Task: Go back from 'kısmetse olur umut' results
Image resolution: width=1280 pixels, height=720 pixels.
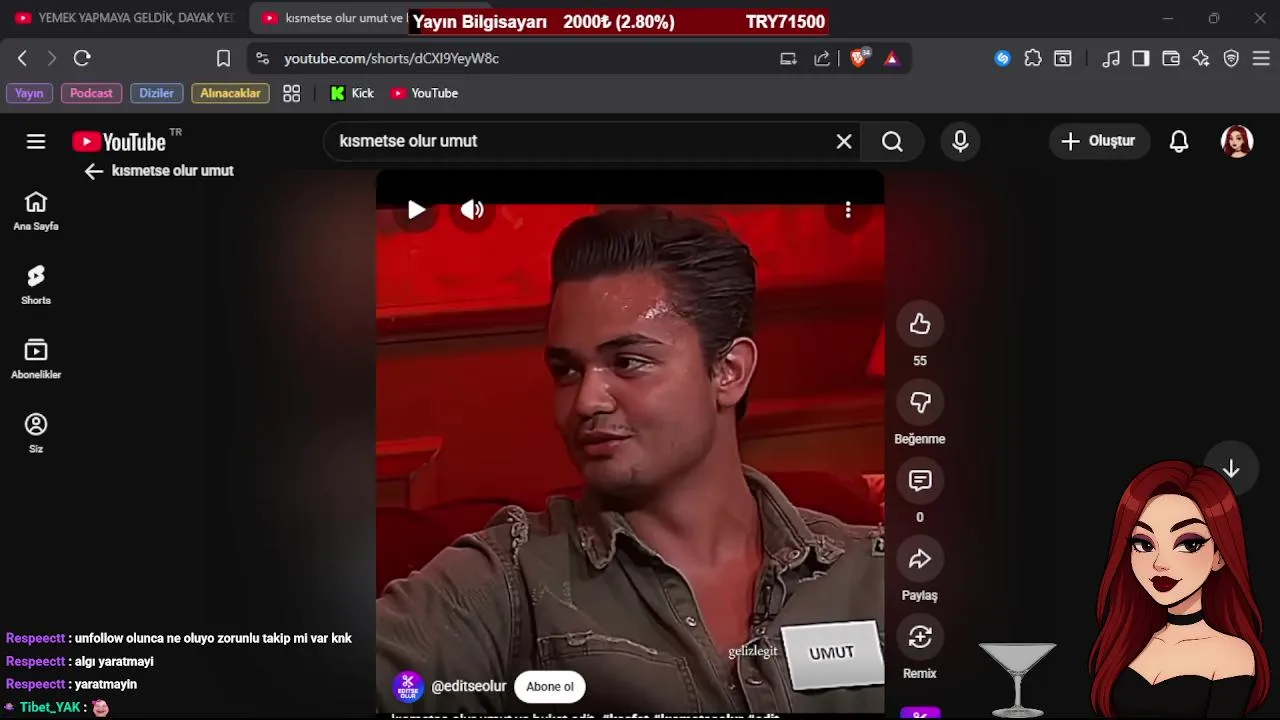Action: 94,171
